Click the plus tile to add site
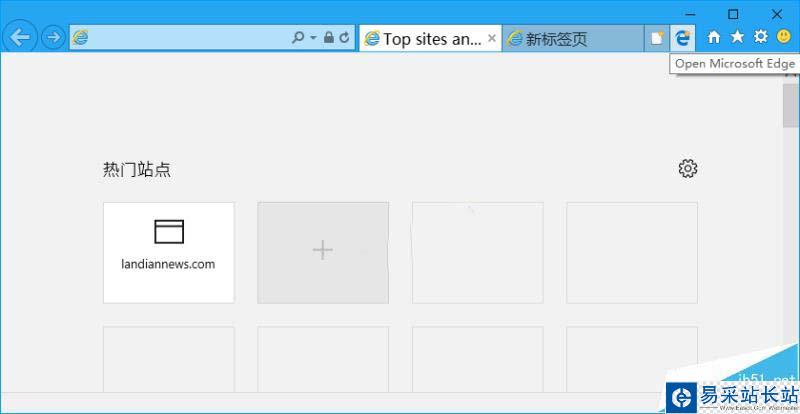 (323, 252)
